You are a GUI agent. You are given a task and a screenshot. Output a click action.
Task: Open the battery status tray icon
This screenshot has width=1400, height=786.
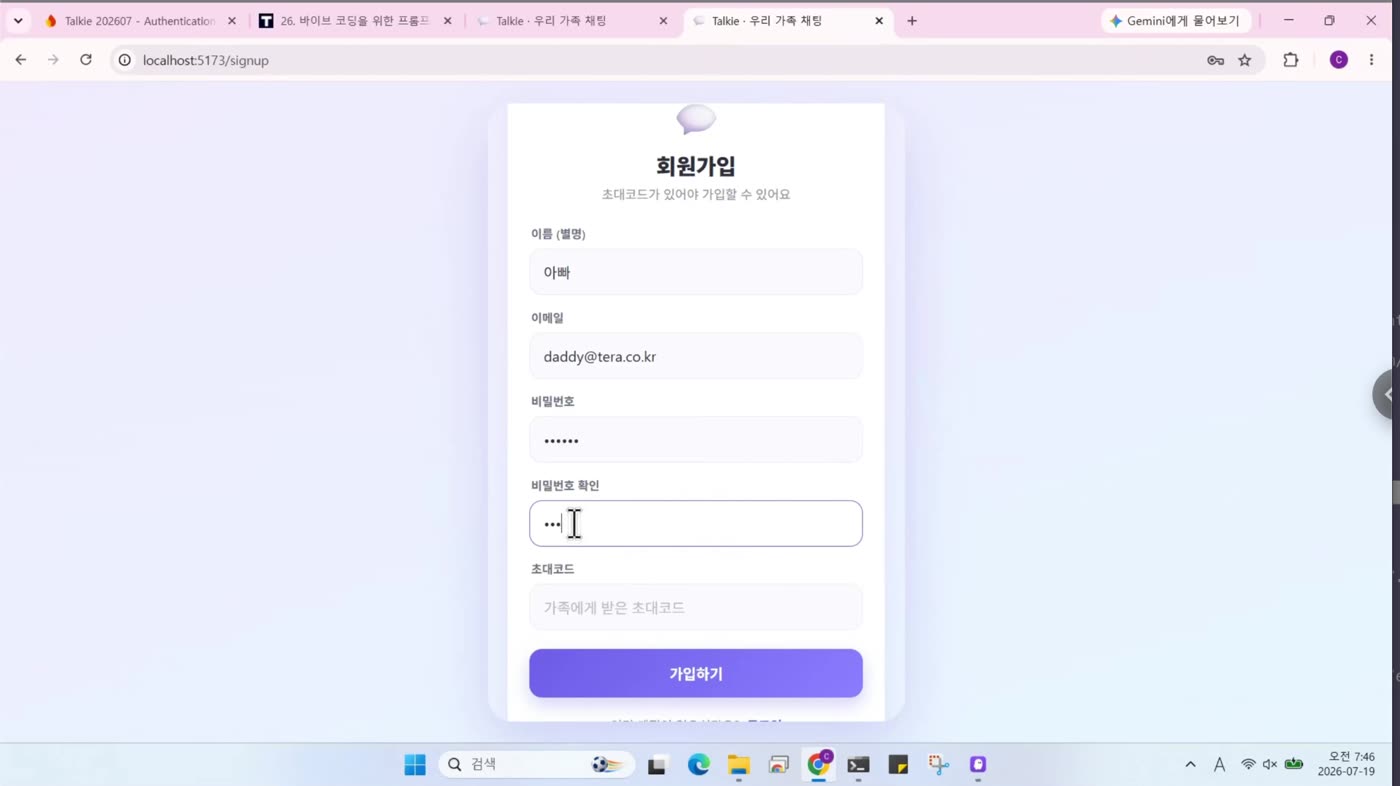[1294, 765]
